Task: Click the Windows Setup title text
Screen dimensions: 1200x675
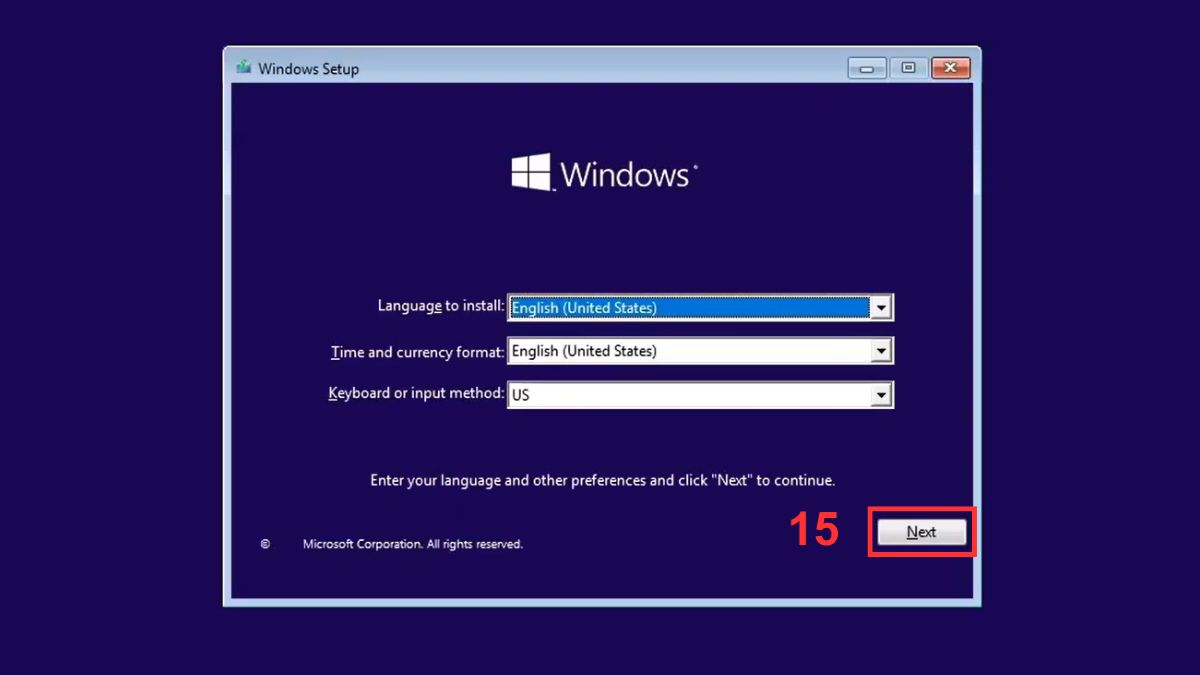Action: point(312,68)
